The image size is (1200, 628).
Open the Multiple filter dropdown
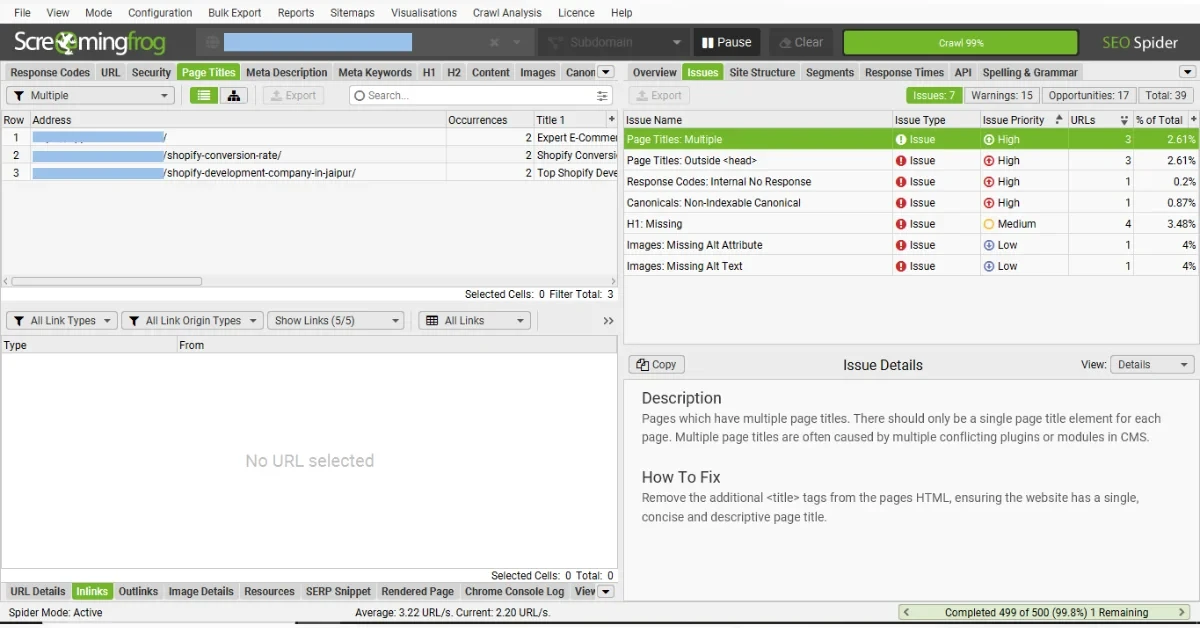point(91,96)
